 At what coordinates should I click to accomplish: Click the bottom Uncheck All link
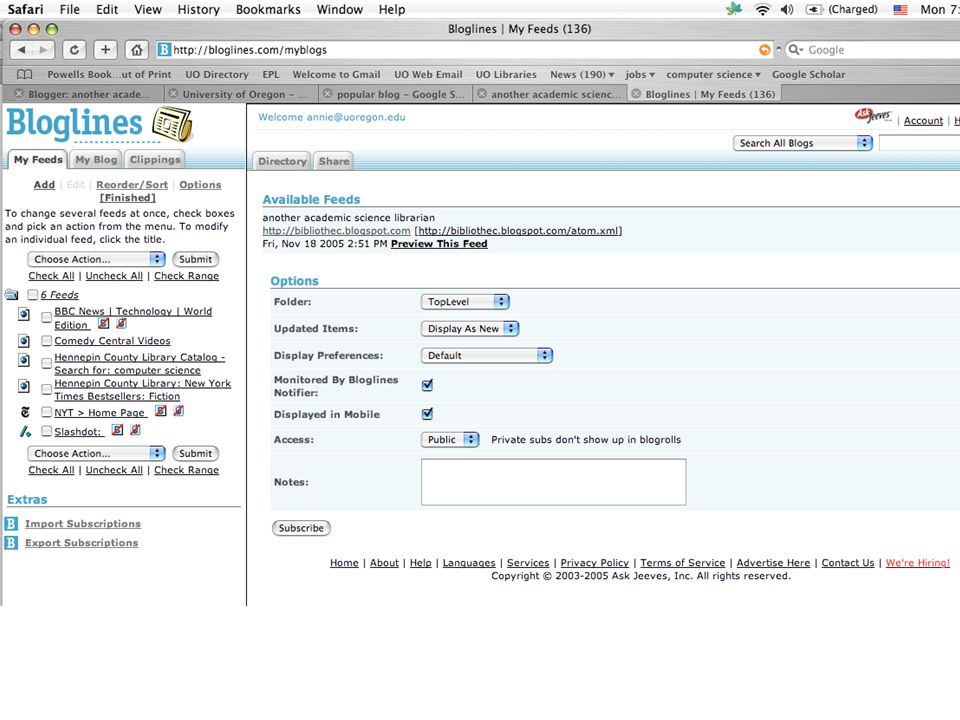(x=114, y=470)
